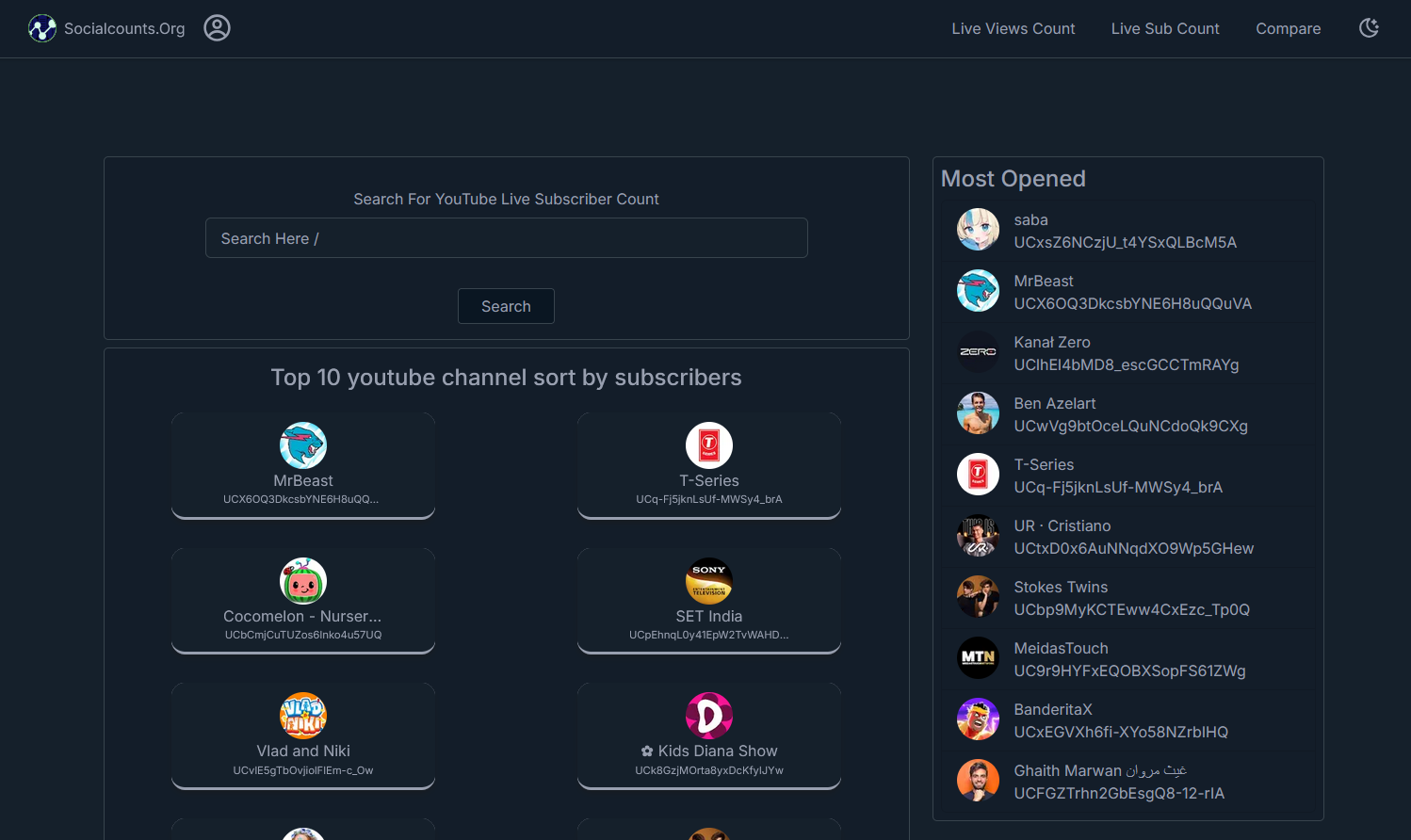
Task: Click channel ID UCpEhnqL0y41EpW2TvWAHD...
Action: tap(709, 635)
